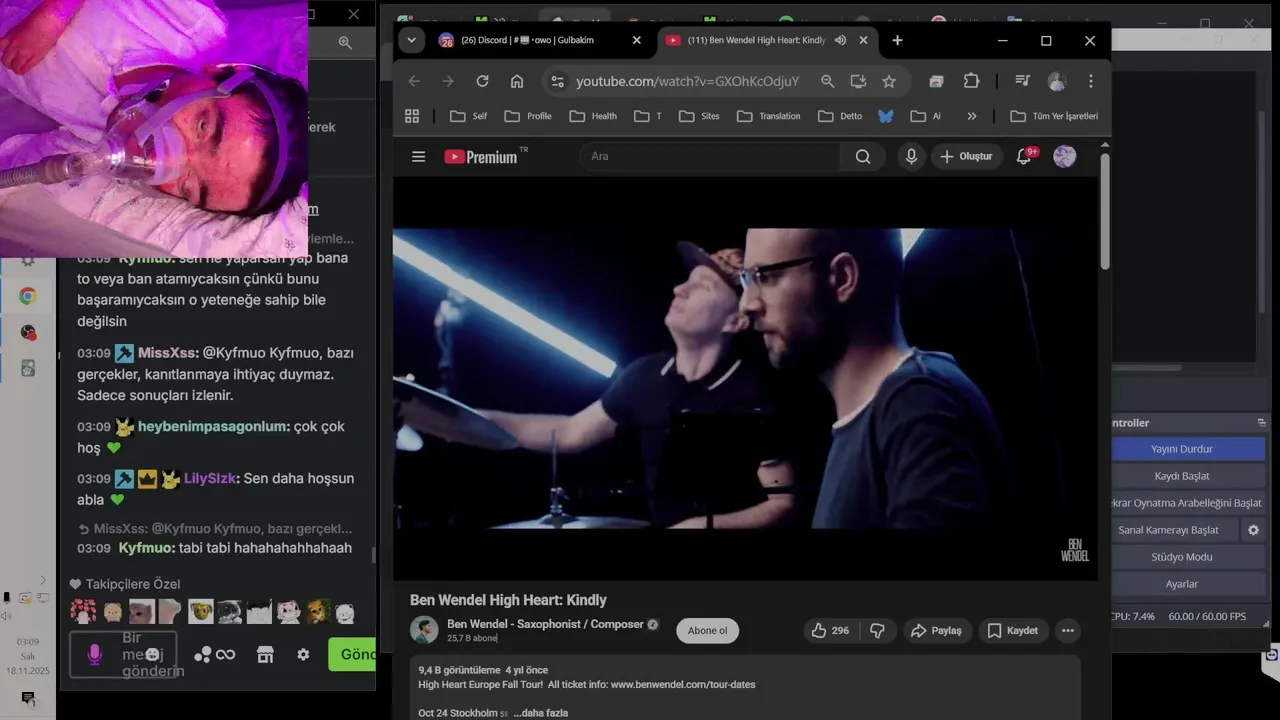Viewport: 1280px width, 720px height.
Task: Open shop icon in chat toolbar
Action: click(x=265, y=654)
